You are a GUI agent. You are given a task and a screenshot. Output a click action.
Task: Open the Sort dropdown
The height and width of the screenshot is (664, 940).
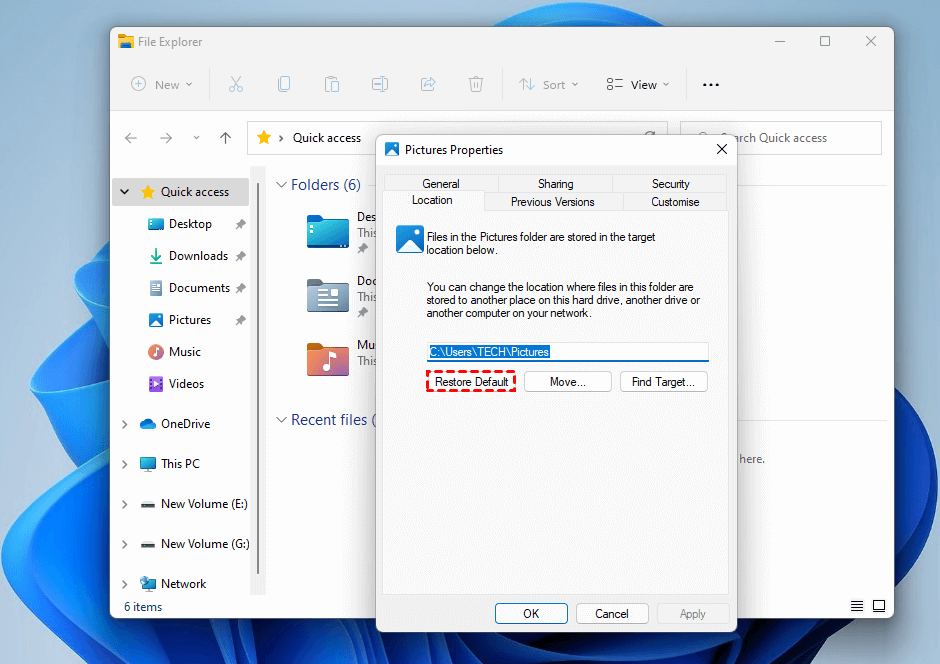tap(549, 85)
